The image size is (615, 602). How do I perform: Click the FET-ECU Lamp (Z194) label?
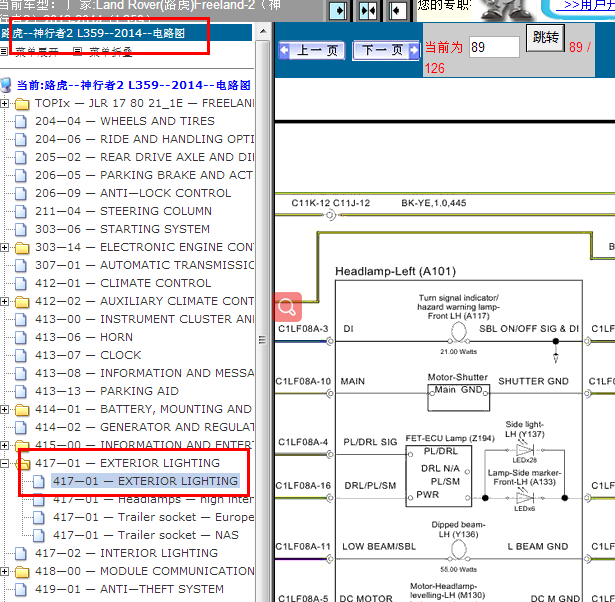coord(450,438)
